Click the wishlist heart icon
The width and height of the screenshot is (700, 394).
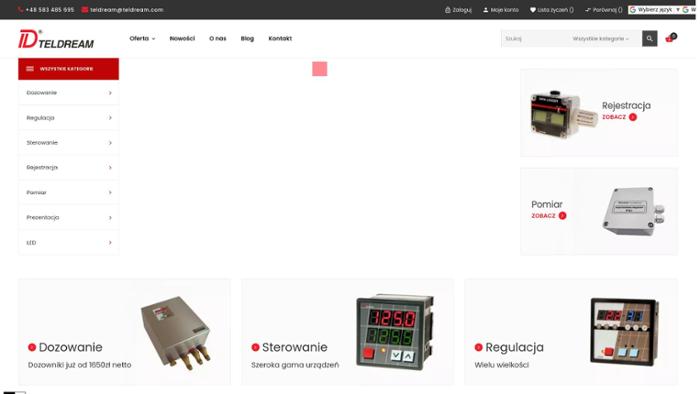pyautogui.click(x=533, y=9)
